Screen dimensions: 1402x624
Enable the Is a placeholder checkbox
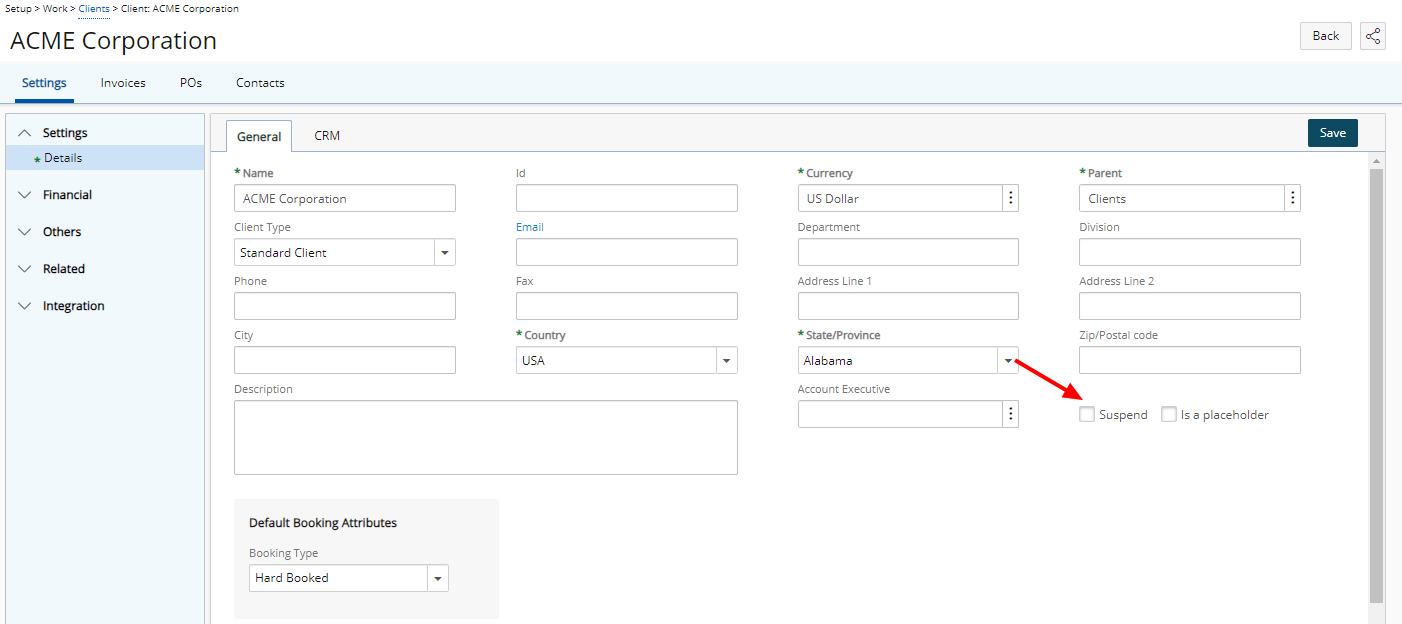1169,415
